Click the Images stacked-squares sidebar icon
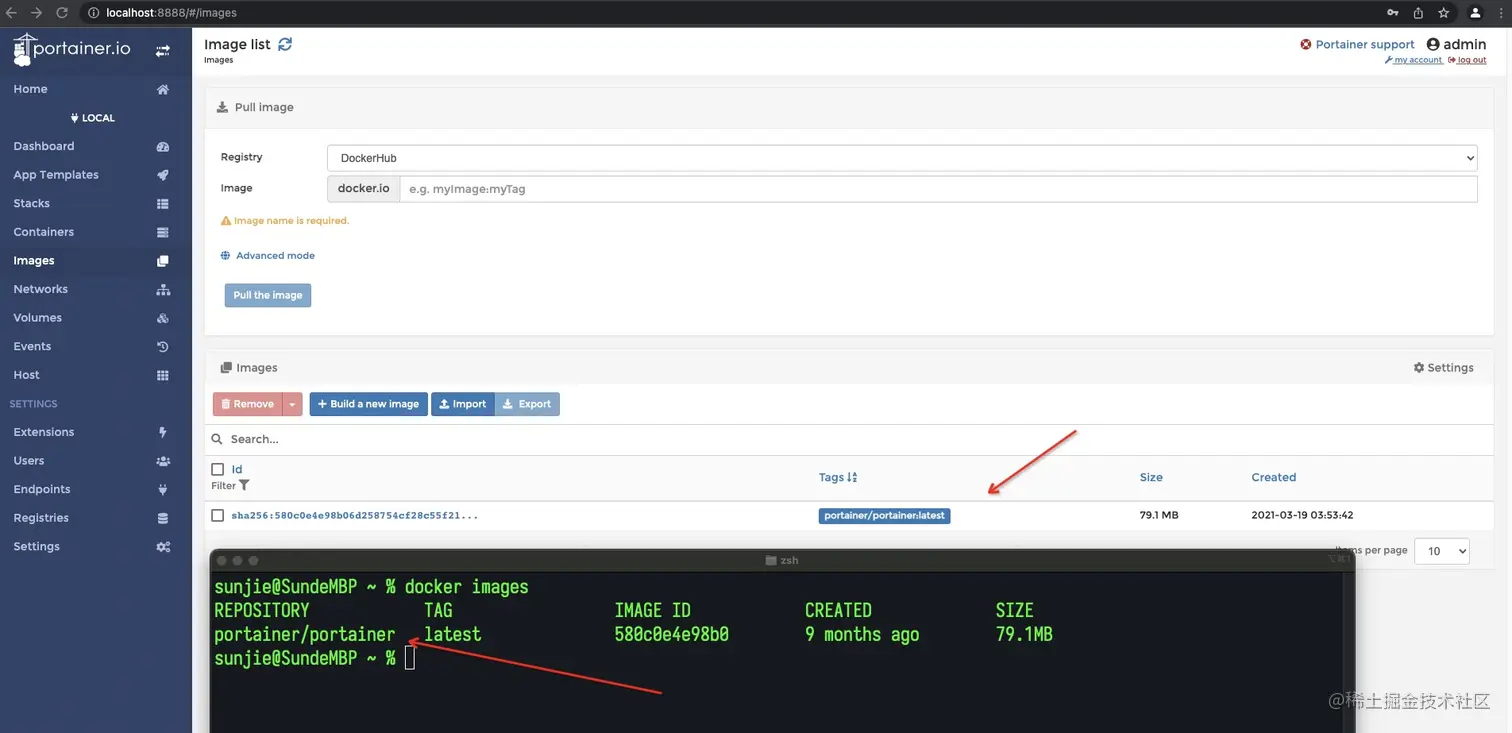The height and width of the screenshot is (733, 1512). click(x=163, y=261)
